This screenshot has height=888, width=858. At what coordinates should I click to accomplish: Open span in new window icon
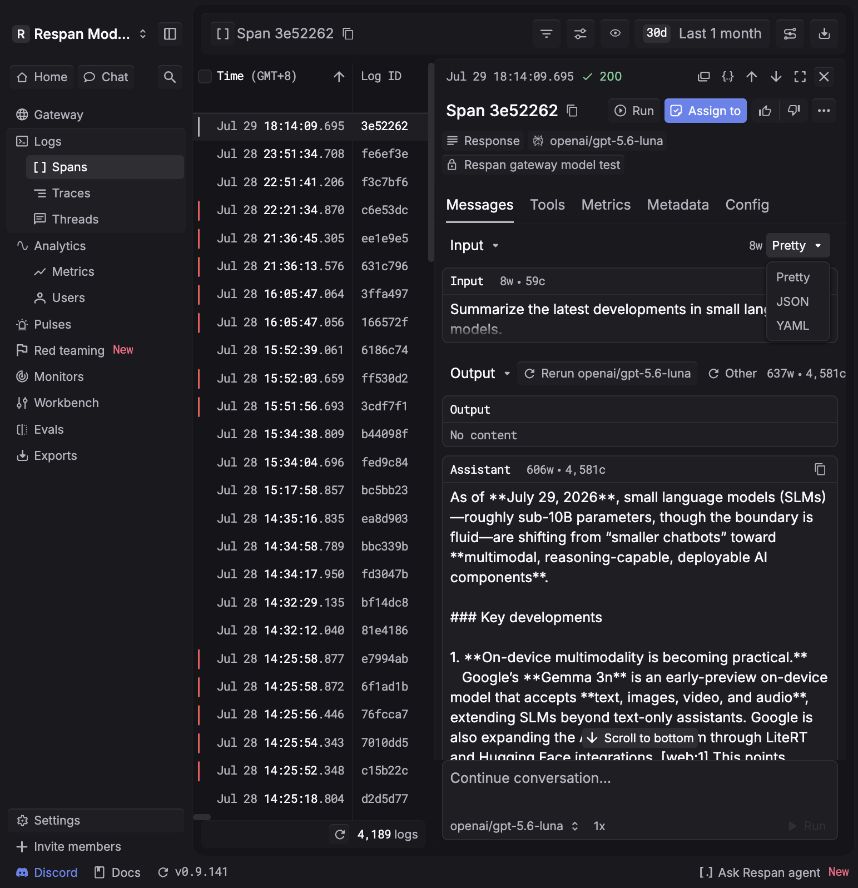click(703, 76)
